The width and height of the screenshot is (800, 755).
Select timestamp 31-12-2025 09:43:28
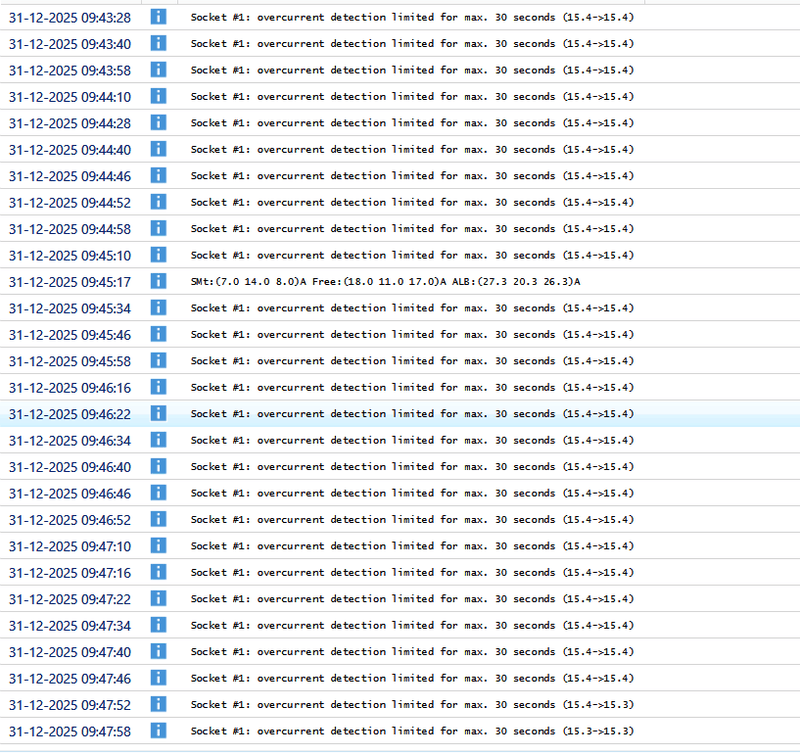pyautogui.click(x=70, y=18)
